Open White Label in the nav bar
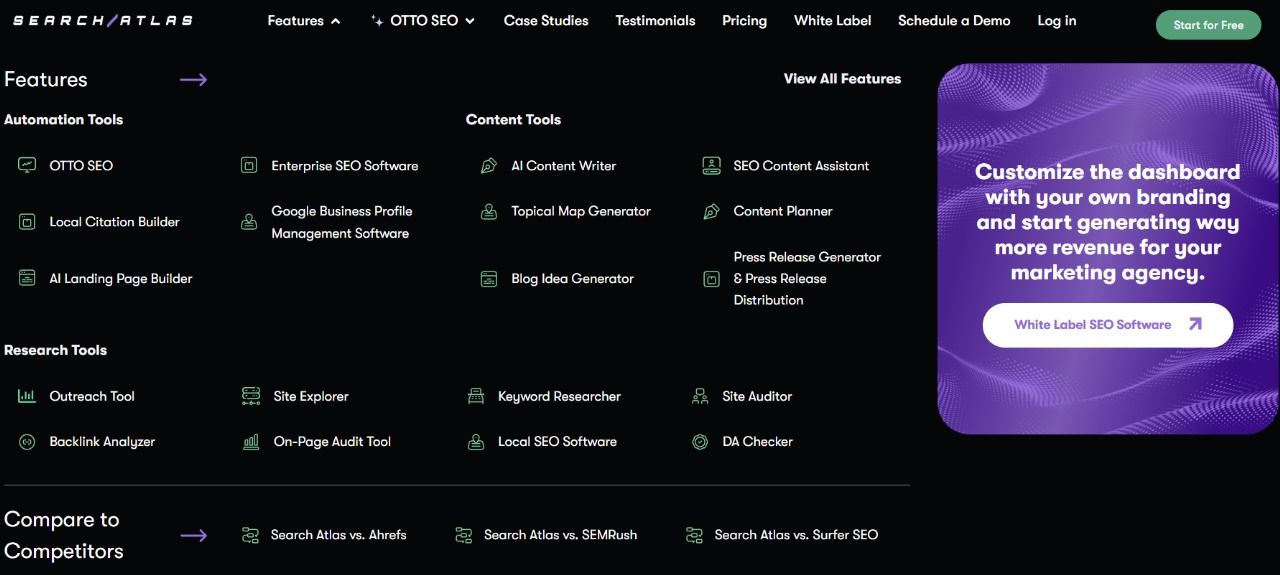This screenshot has width=1280, height=575. coord(832,20)
